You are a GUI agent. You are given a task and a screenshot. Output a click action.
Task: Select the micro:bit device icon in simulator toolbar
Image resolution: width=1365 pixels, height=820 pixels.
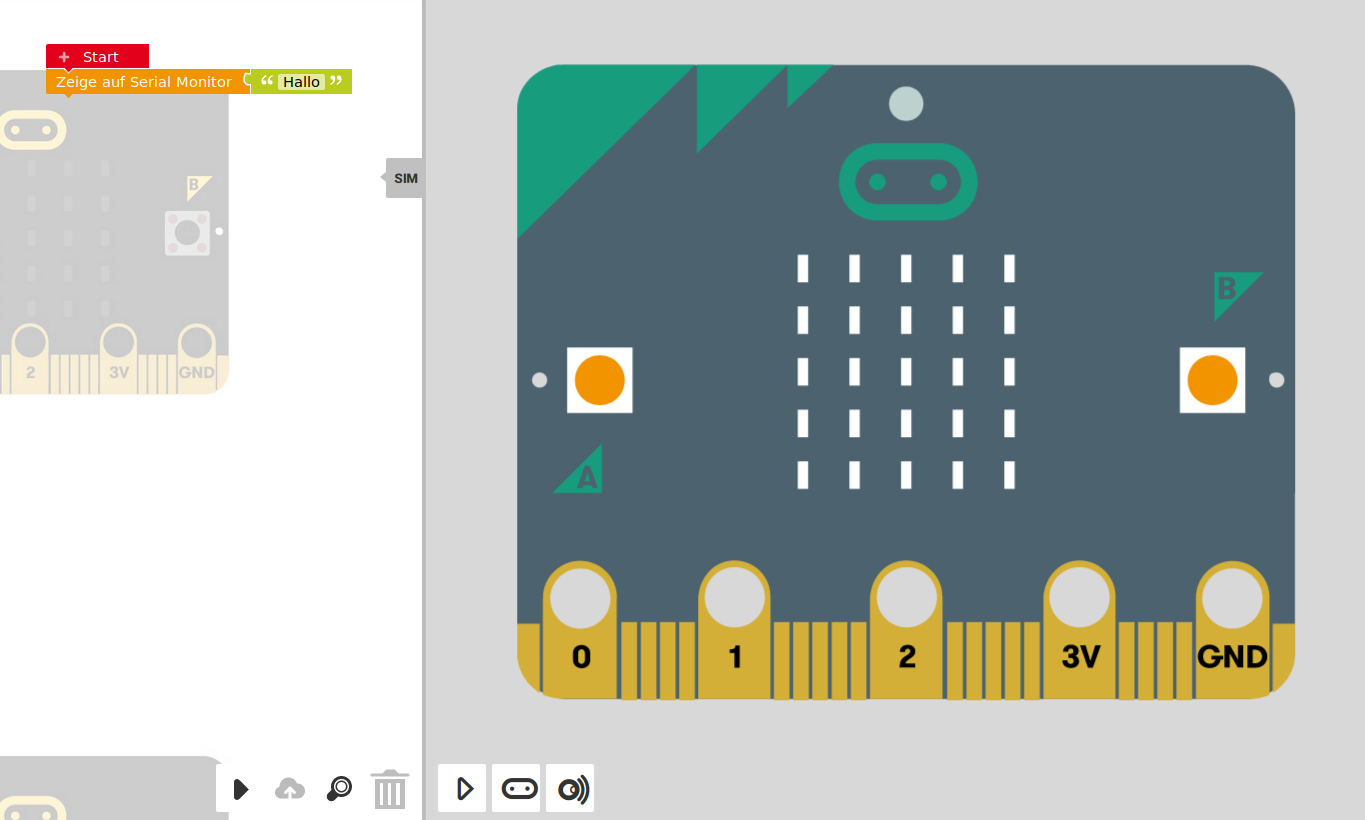click(516, 788)
